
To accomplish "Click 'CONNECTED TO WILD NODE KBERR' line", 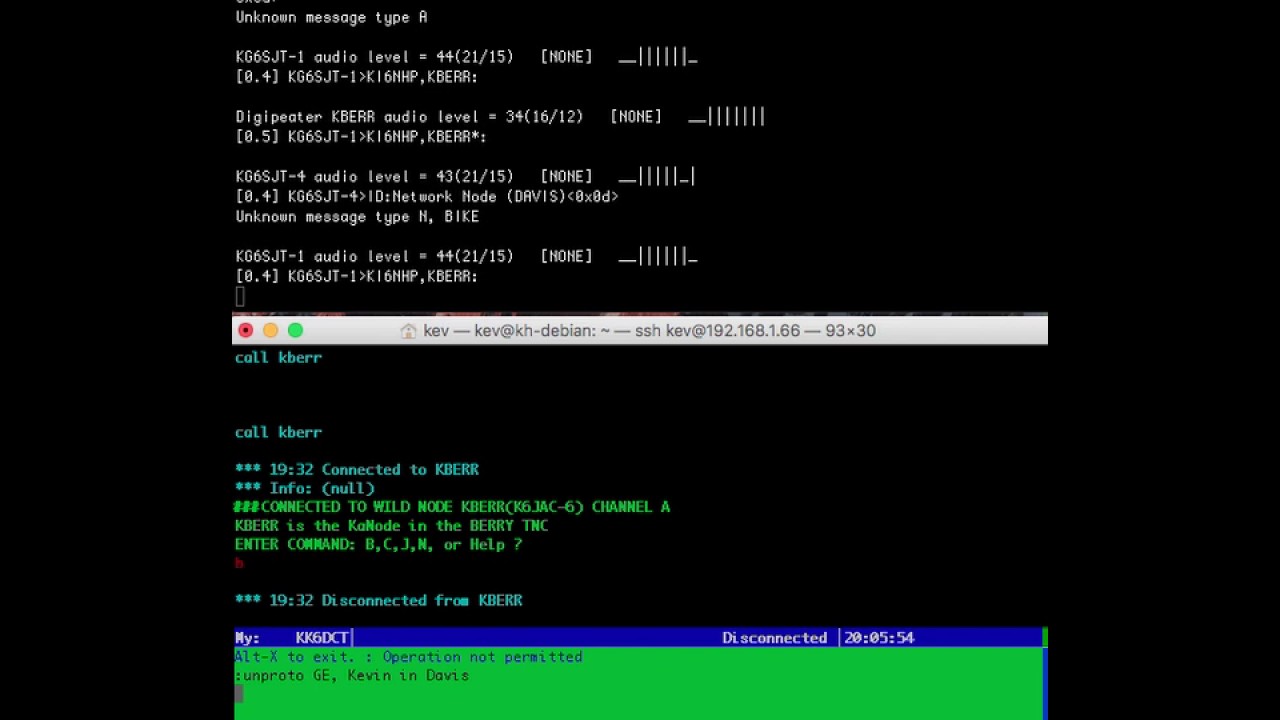I will click(x=452, y=507).
